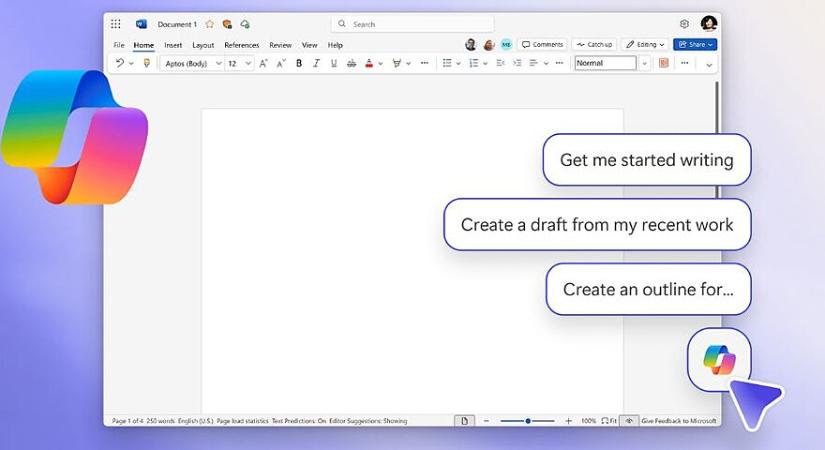The width and height of the screenshot is (825, 450).
Task: Select the Home tab
Action: pos(144,45)
